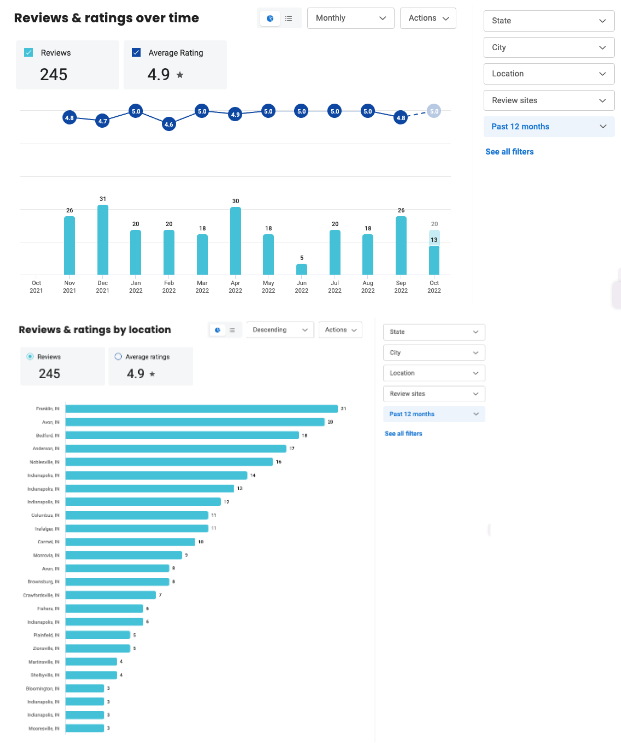Open the Descending sort dropdown

[x=280, y=330]
